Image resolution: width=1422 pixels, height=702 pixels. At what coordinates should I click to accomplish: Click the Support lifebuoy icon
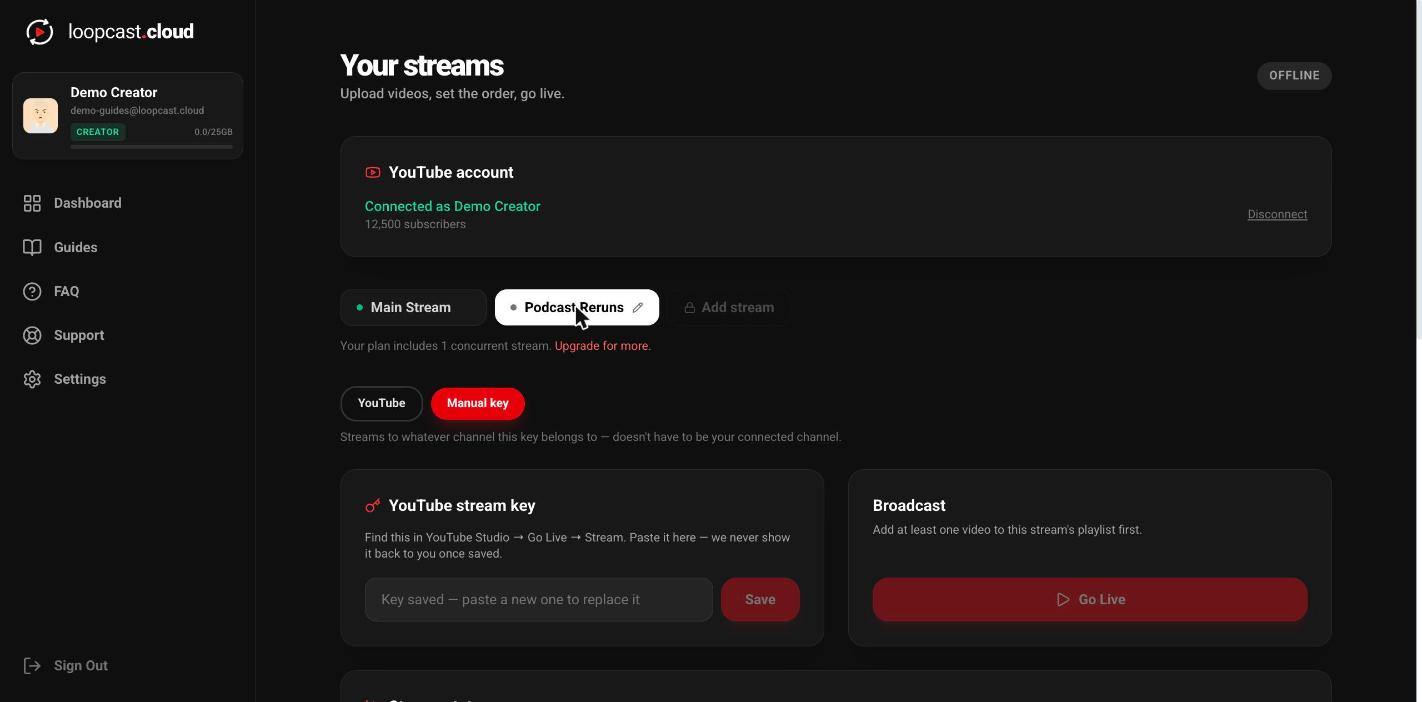(32, 335)
